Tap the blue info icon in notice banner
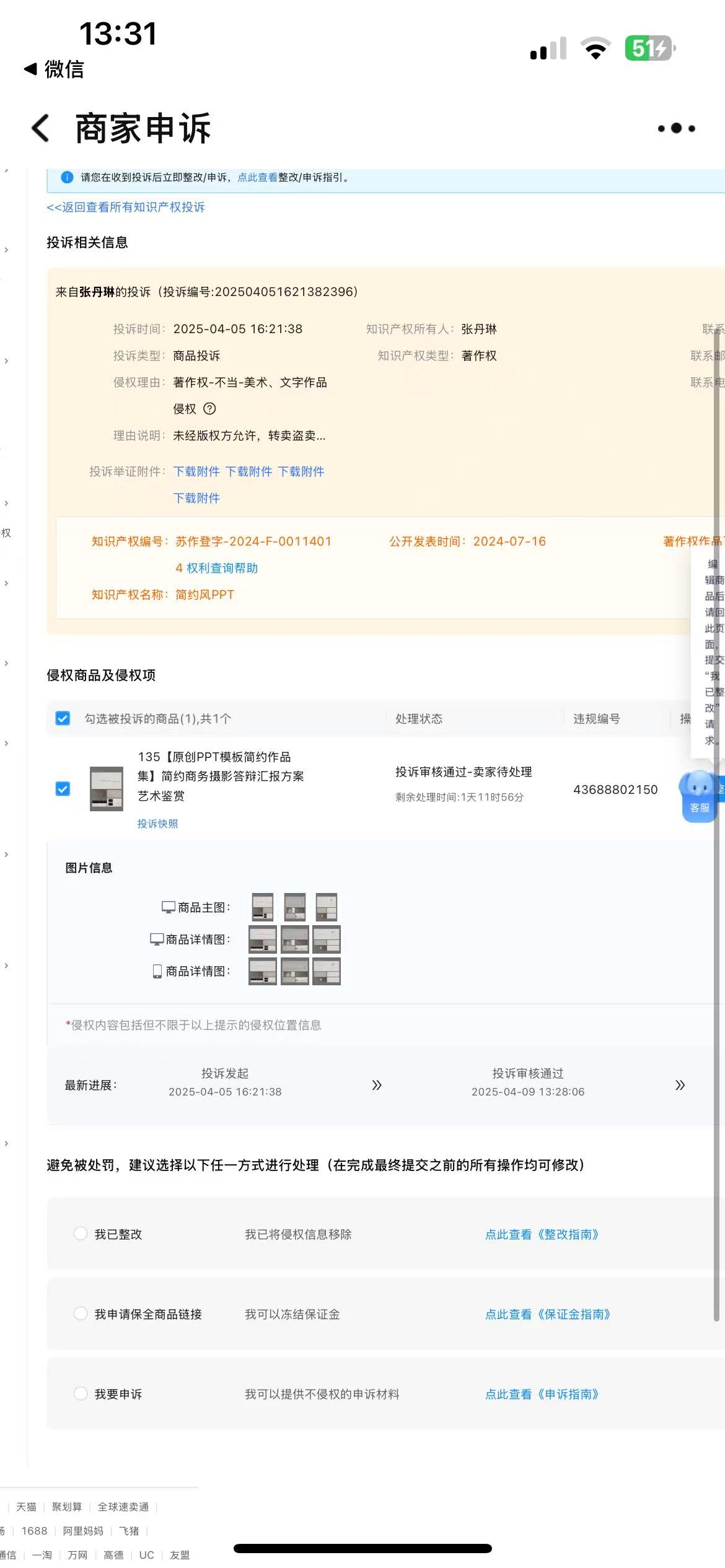 coord(67,178)
